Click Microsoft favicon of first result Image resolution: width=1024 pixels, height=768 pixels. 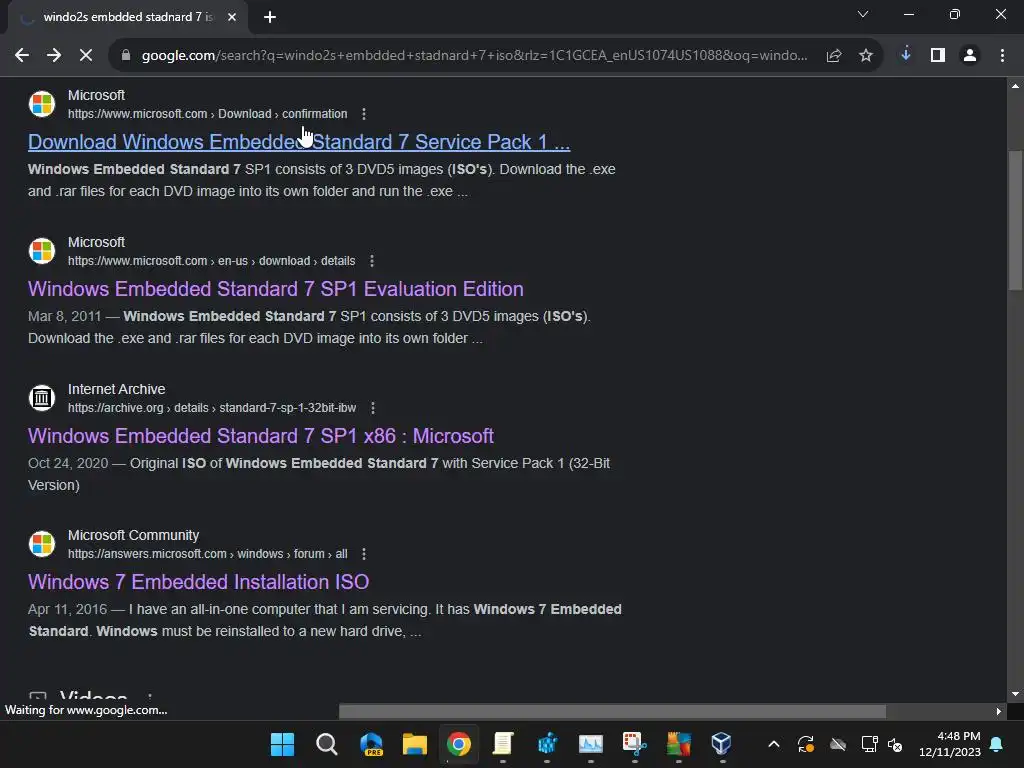click(42, 104)
